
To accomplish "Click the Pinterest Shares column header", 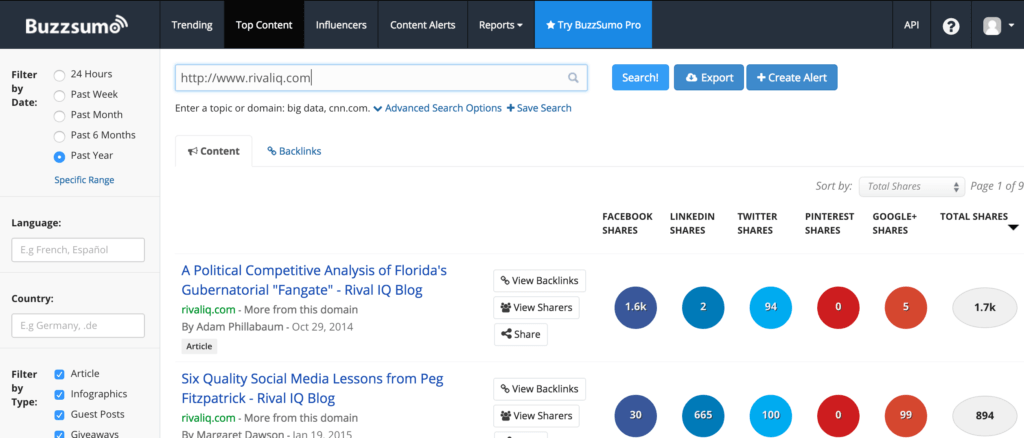I will tap(829, 223).
